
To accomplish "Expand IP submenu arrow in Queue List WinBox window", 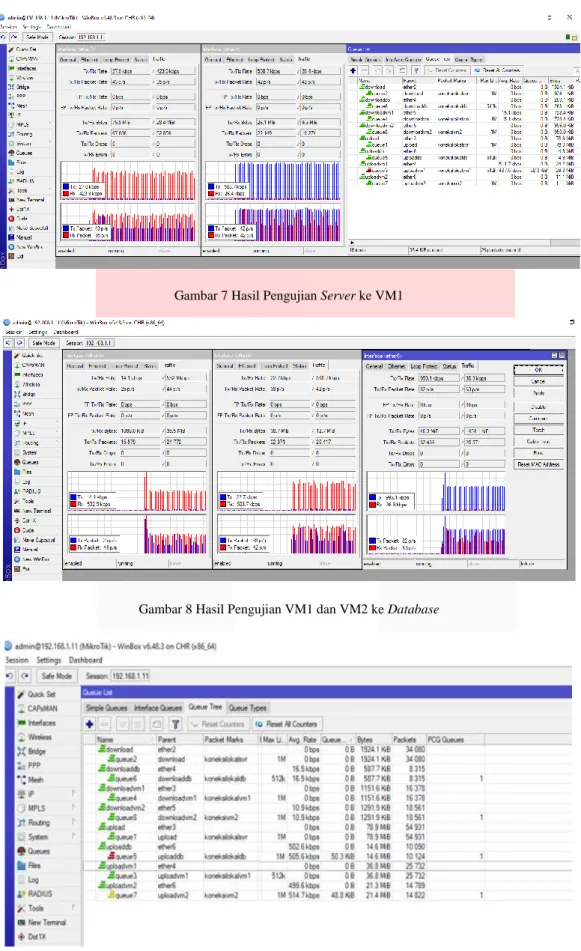I will pyautogui.click(x=74, y=793).
